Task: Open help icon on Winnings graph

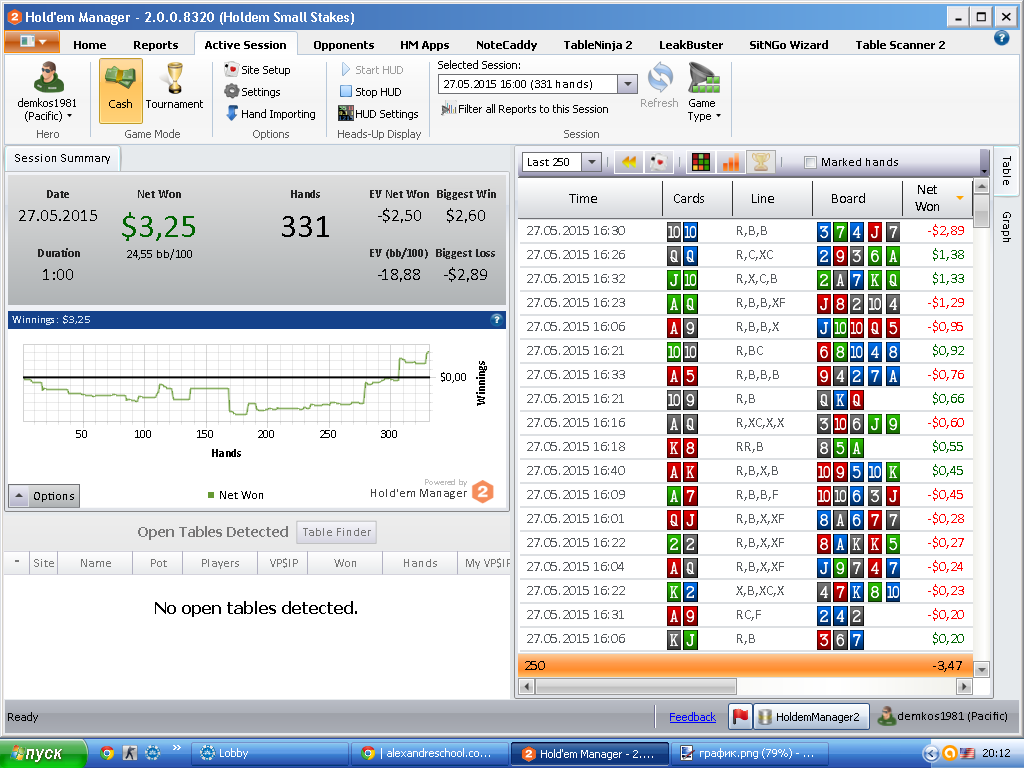Action: [496, 319]
